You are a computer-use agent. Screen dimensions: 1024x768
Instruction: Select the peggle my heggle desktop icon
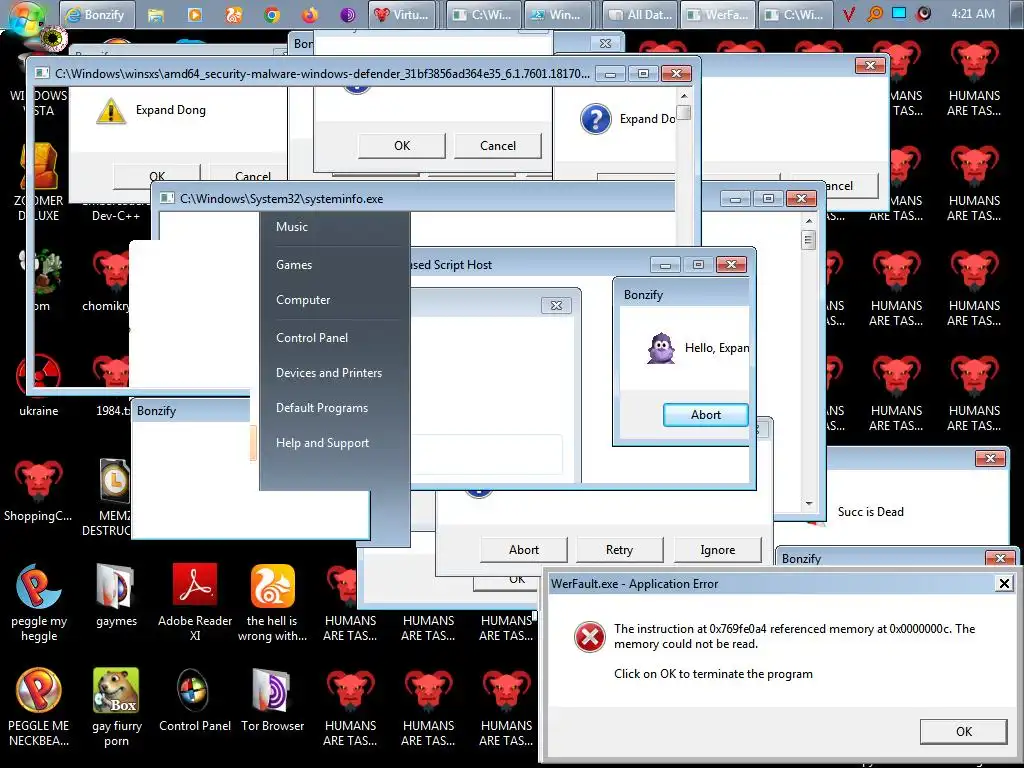click(39, 602)
